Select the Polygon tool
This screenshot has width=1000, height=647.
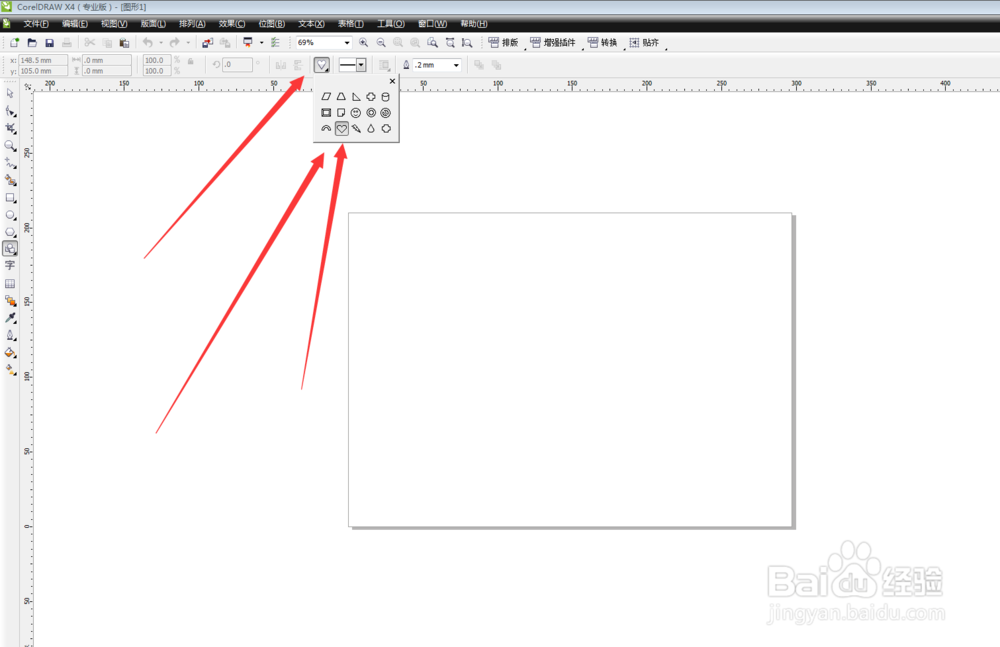[10, 232]
